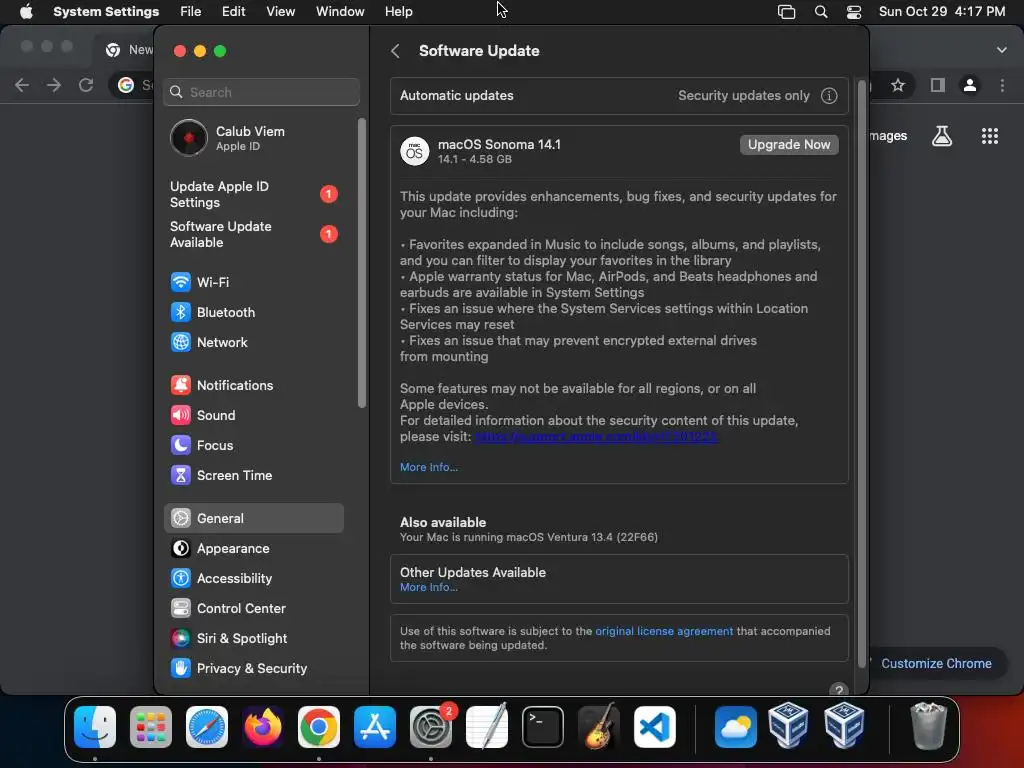Reload page in Chrome window

(86, 85)
